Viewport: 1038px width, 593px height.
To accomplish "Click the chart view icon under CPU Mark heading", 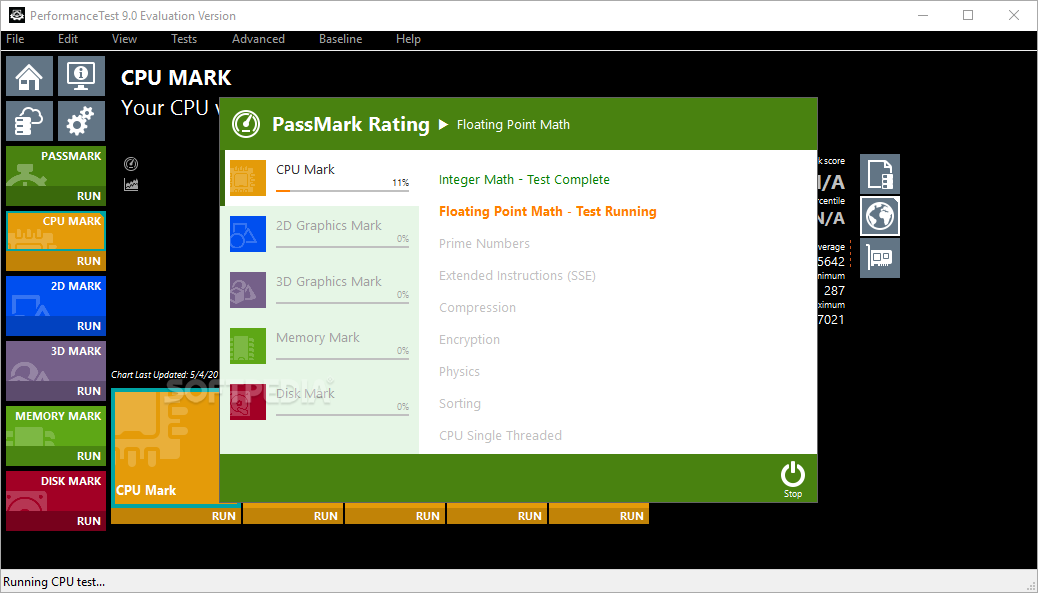I will click(131, 185).
